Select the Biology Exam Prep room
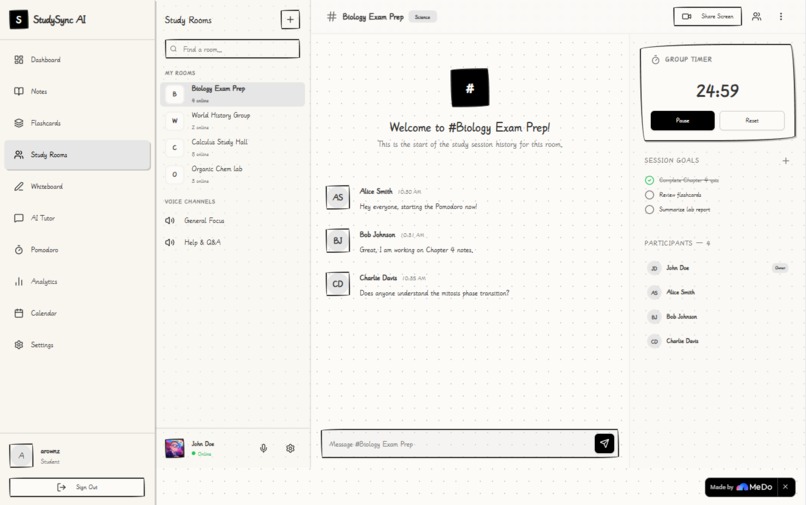The image size is (806, 505). pyautogui.click(x=232, y=94)
